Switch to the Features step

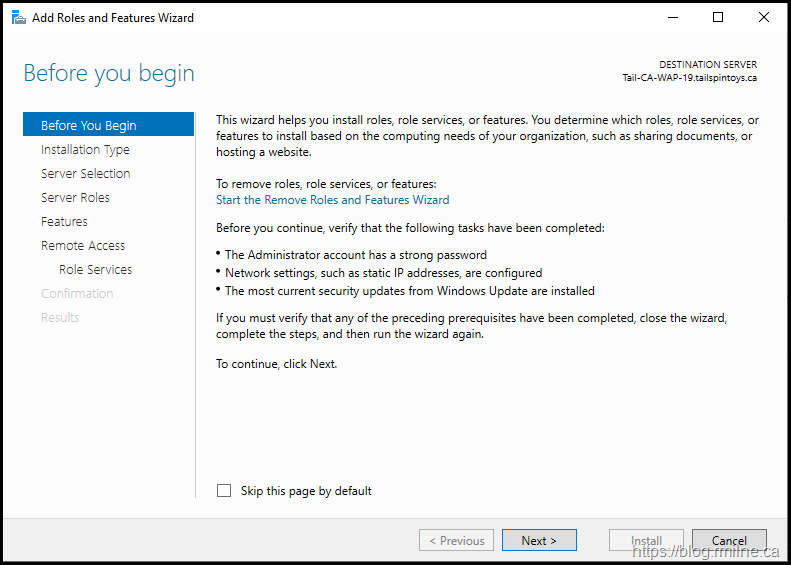click(x=64, y=221)
